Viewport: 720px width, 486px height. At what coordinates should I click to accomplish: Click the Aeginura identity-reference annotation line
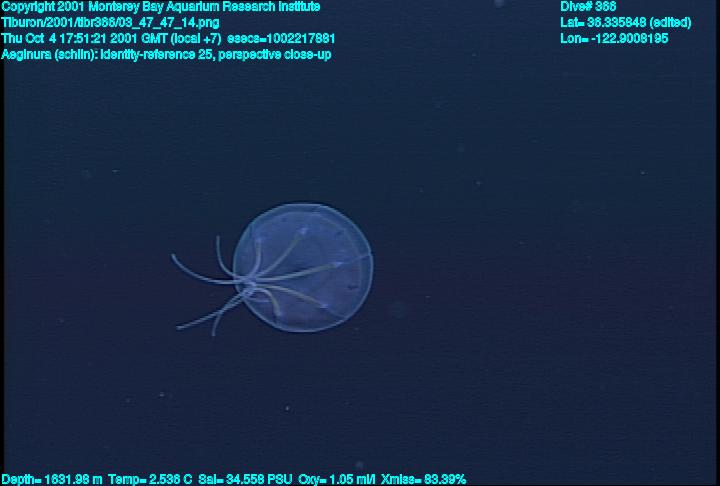(166, 54)
